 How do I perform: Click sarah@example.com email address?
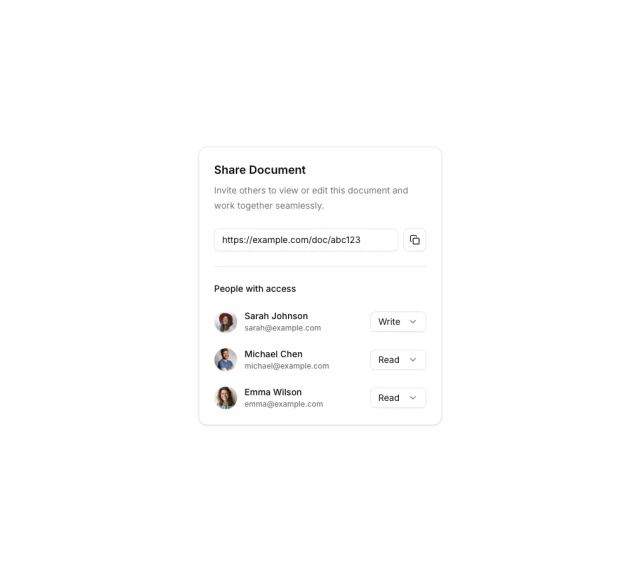pos(283,328)
